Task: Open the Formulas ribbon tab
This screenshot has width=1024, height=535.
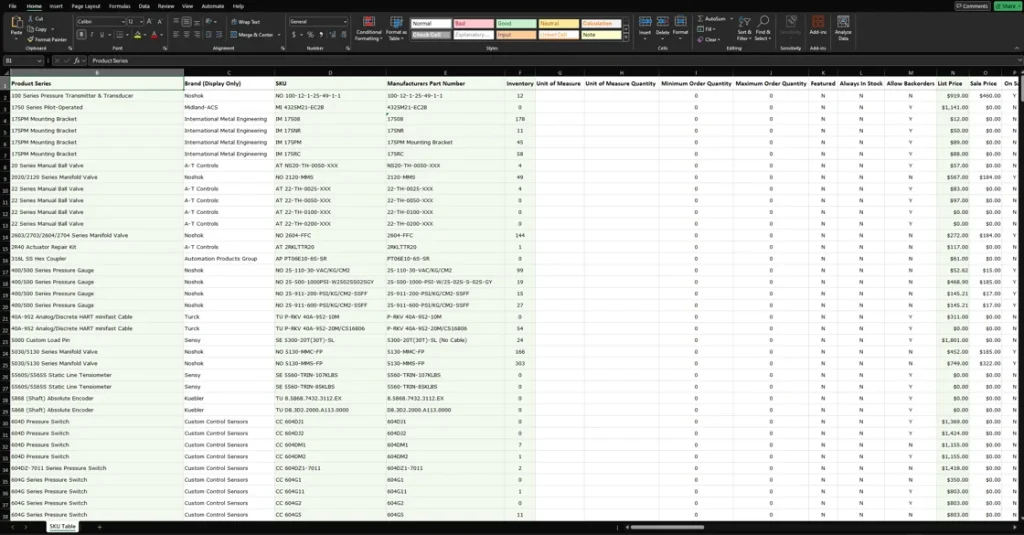Action: pos(119,6)
